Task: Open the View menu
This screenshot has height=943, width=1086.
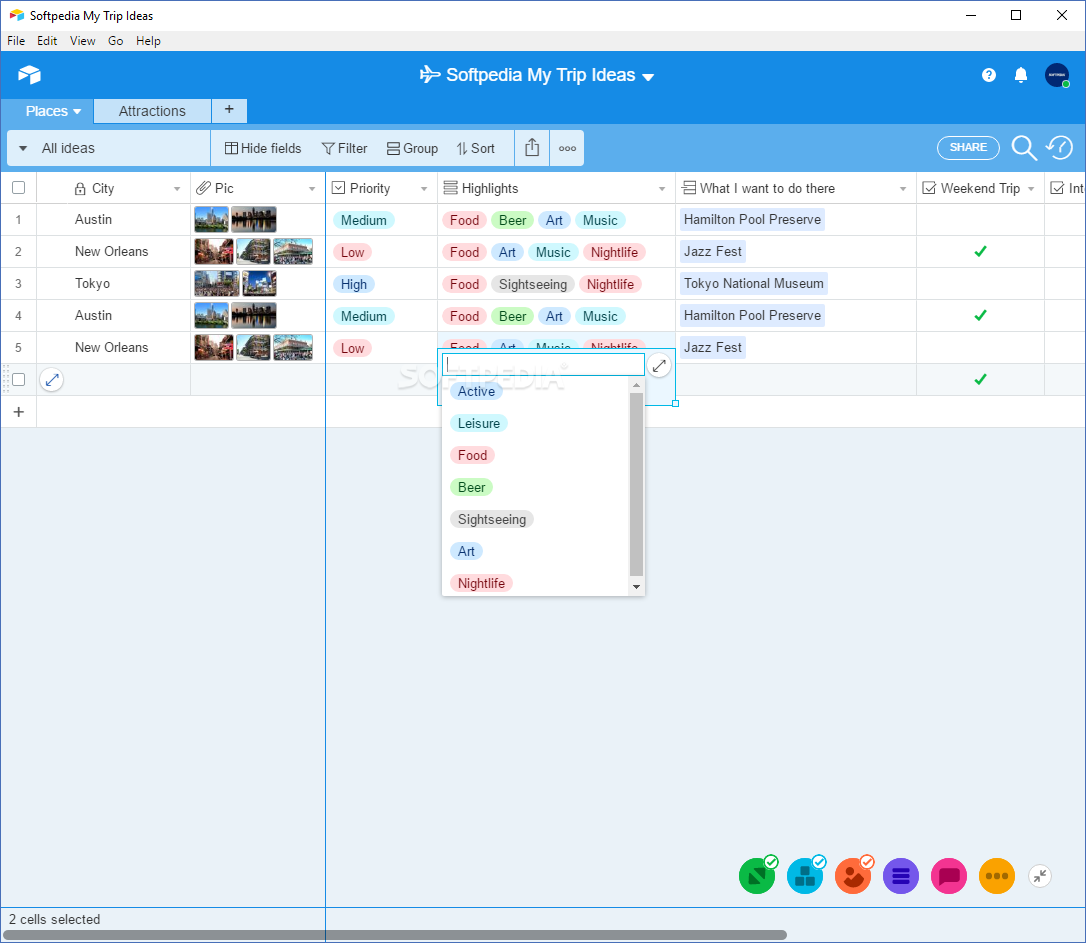Action: [x=82, y=41]
